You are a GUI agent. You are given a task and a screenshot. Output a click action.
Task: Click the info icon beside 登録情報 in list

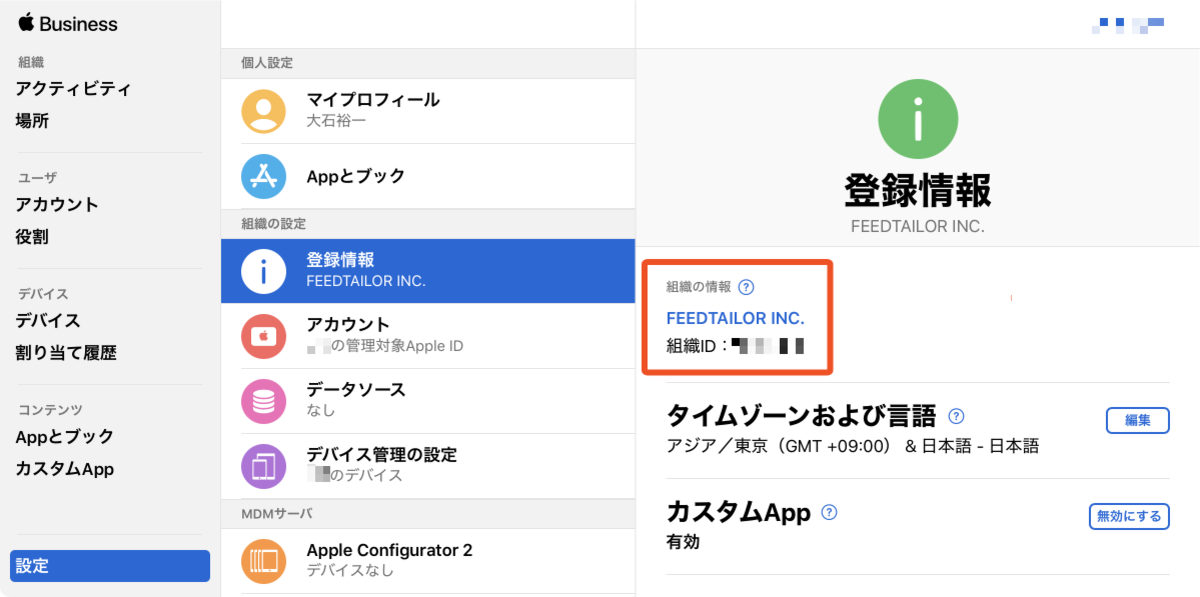click(x=263, y=271)
